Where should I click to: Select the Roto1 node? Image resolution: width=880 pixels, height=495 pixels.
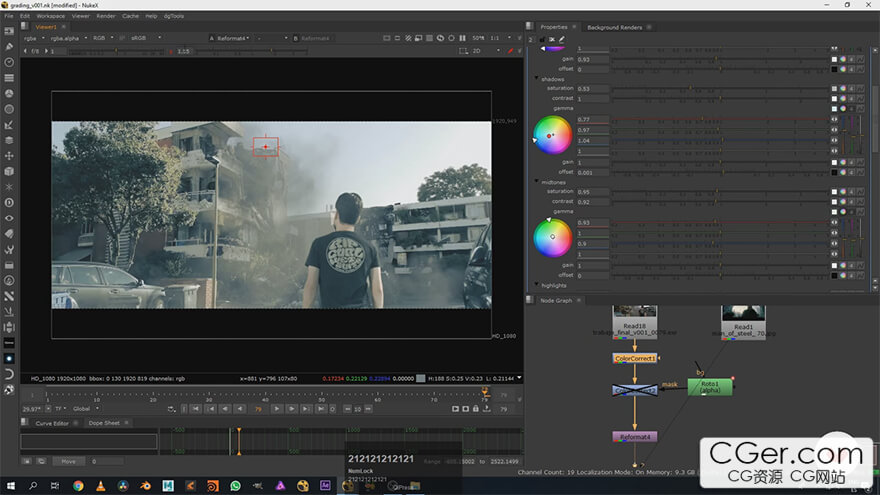coord(710,387)
